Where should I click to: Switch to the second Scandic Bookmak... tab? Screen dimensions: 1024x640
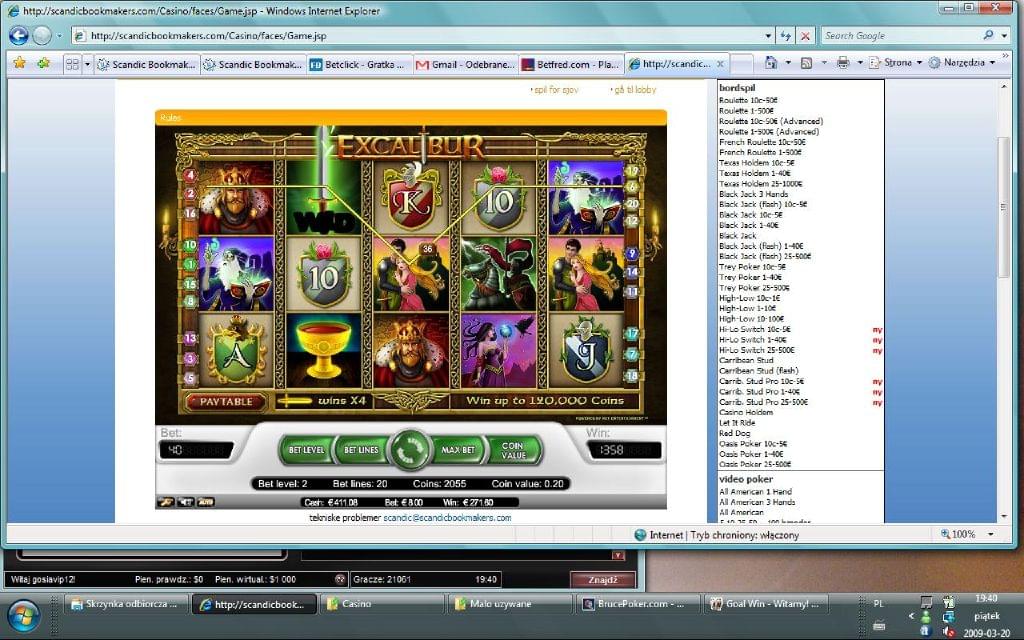pyautogui.click(x=253, y=65)
